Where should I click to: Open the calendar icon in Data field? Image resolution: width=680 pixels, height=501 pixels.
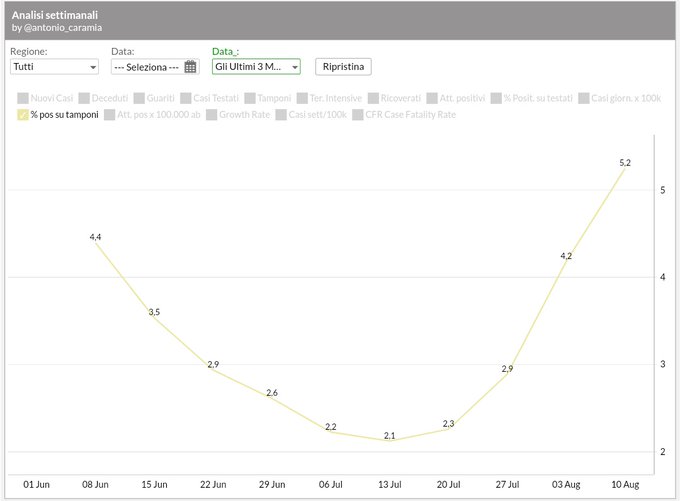(x=190, y=67)
